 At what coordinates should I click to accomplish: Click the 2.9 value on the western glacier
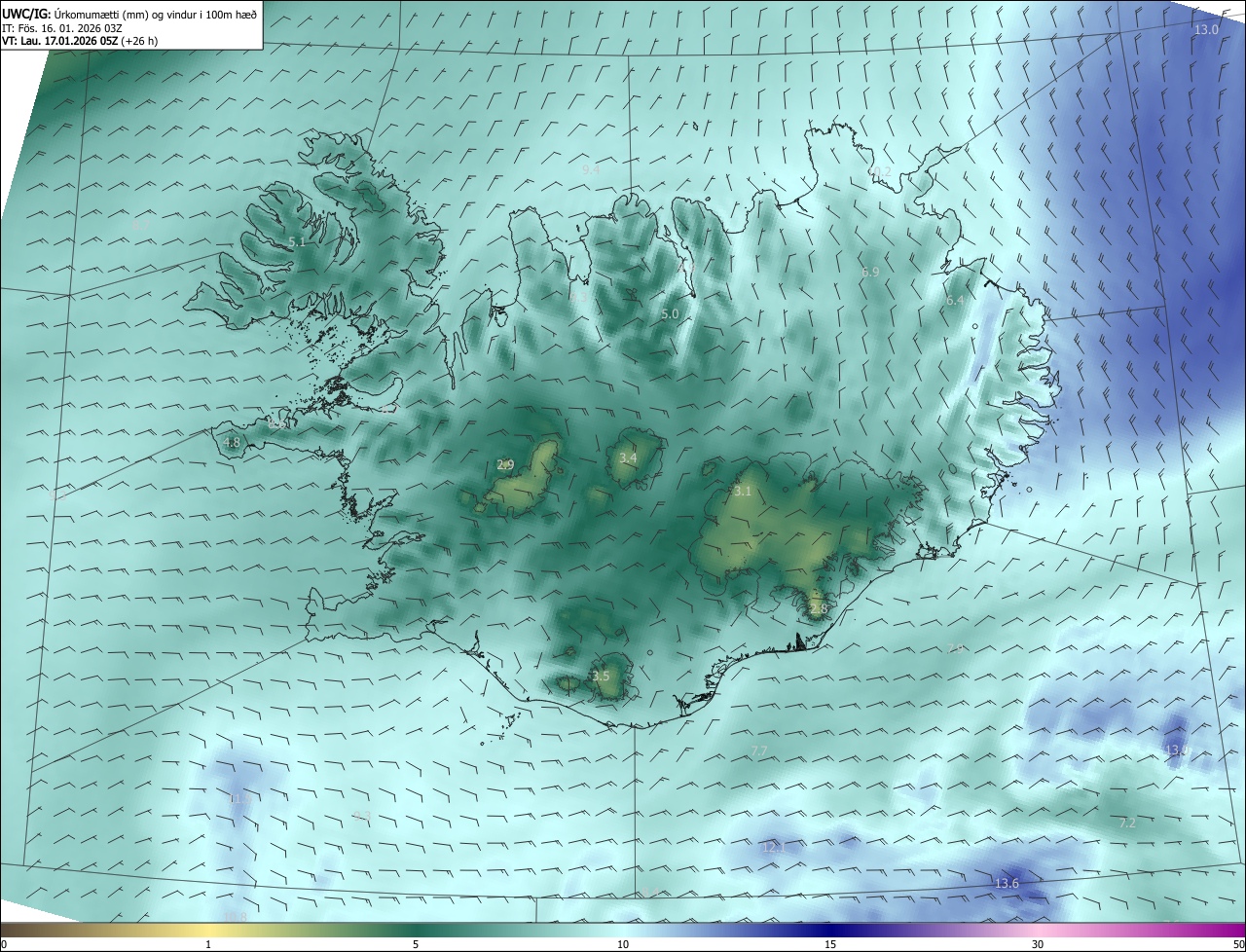(505, 464)
